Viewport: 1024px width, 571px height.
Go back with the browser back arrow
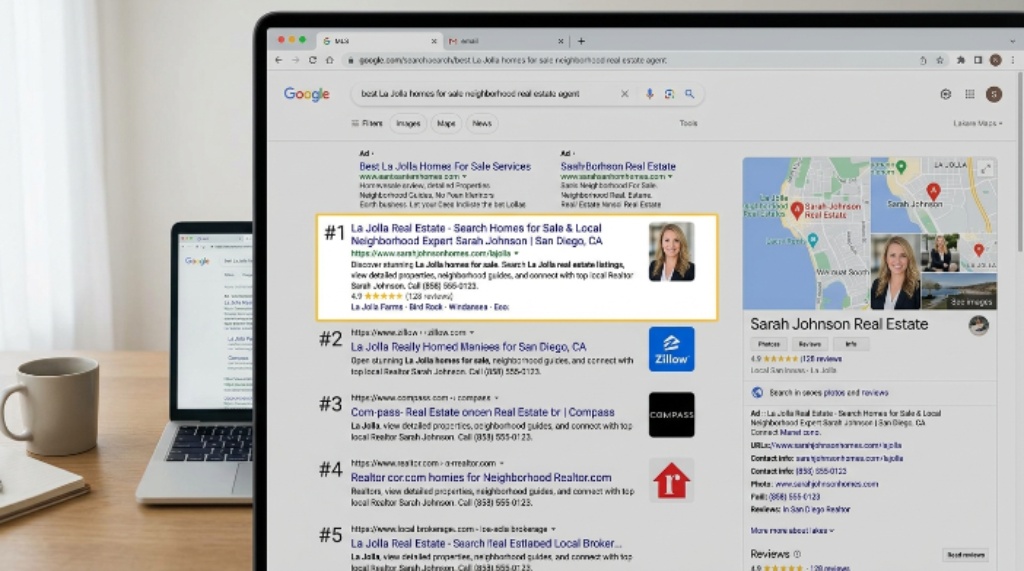(x=279, y=60)
